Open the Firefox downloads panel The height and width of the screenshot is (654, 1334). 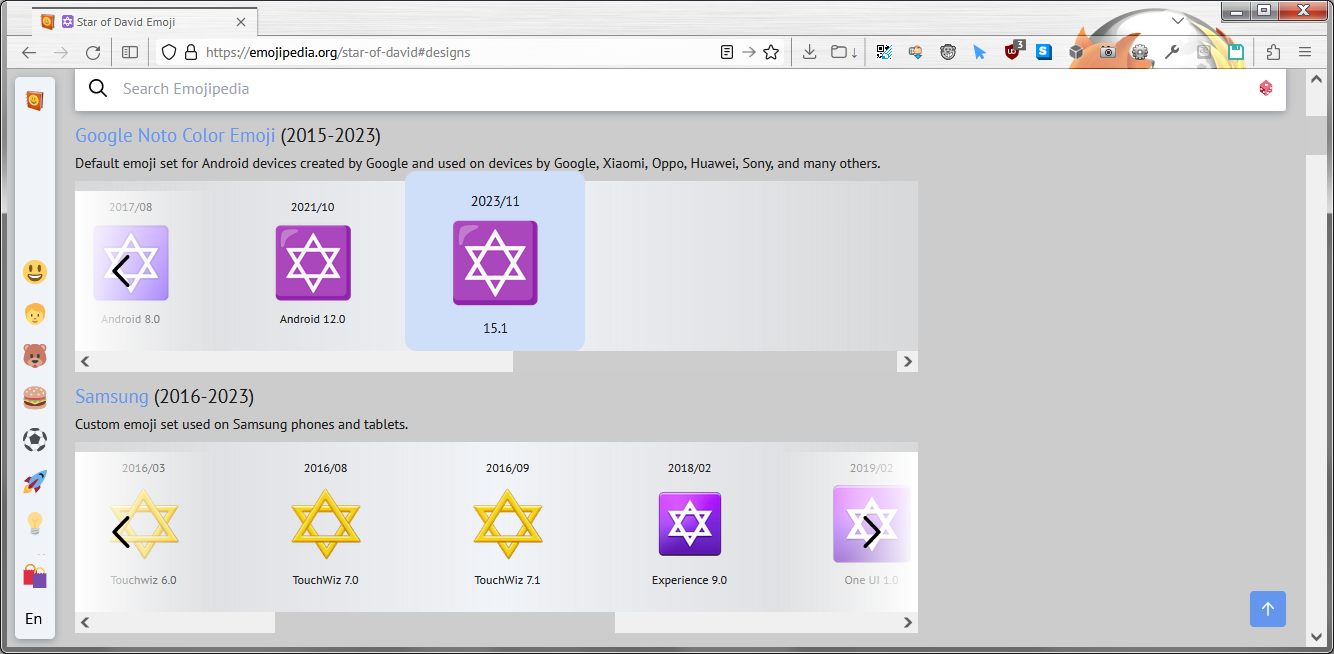click(x=810, y=52)
